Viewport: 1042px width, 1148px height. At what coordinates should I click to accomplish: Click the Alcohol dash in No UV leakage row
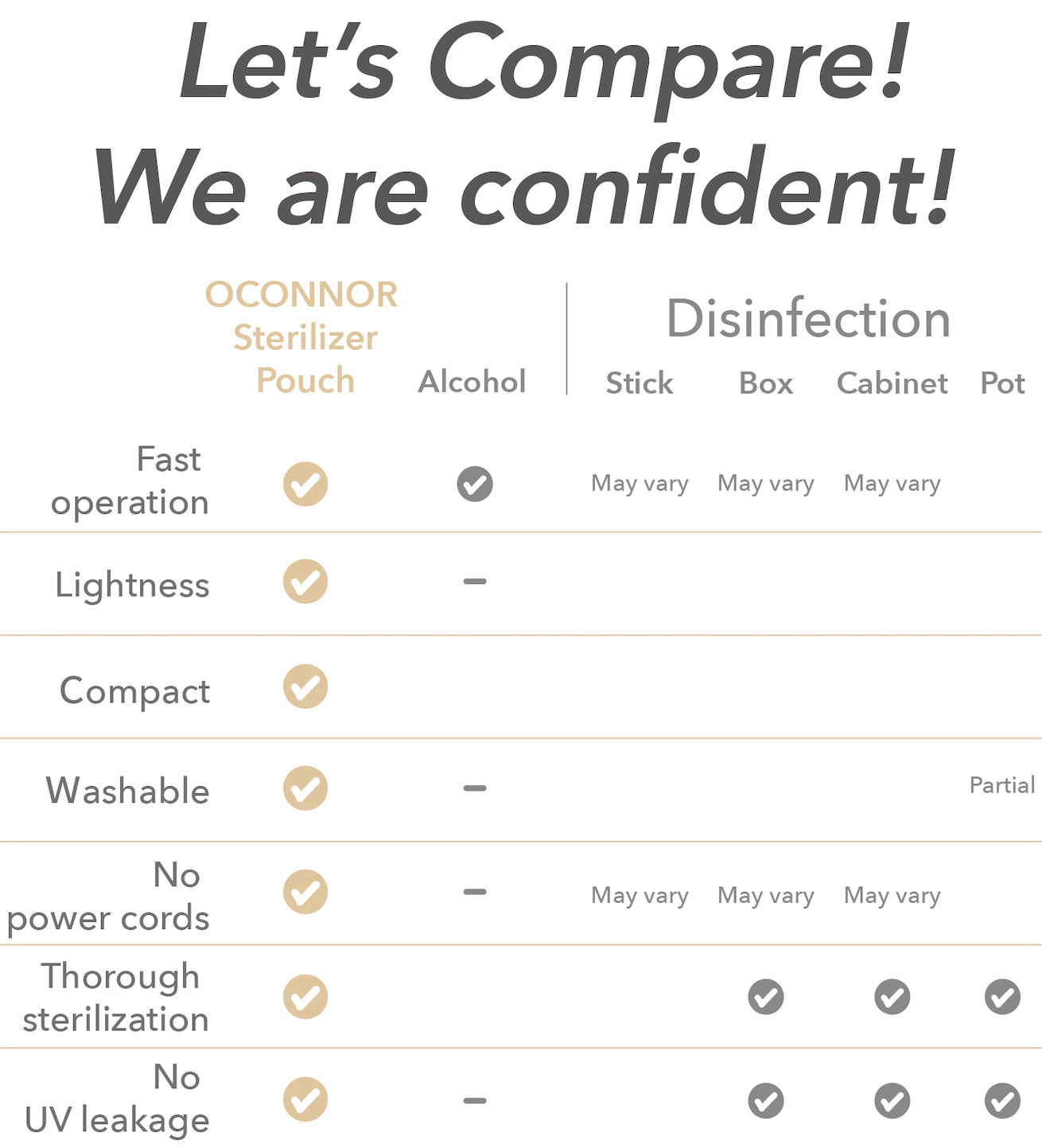click(475, 1101)
